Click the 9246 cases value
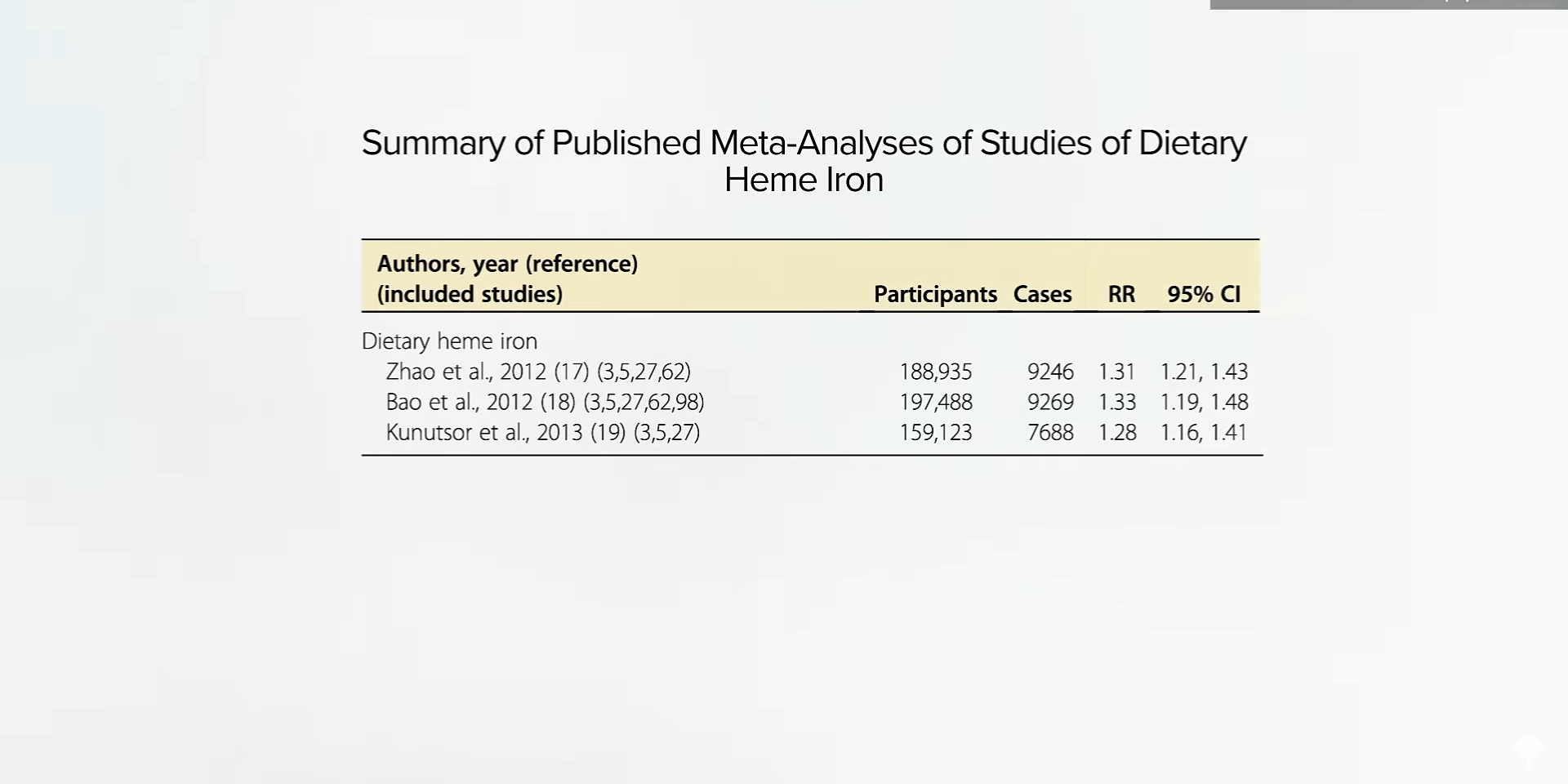Screen dimensions: 1568x784 pyautogui.click(x=1050, y=372)
